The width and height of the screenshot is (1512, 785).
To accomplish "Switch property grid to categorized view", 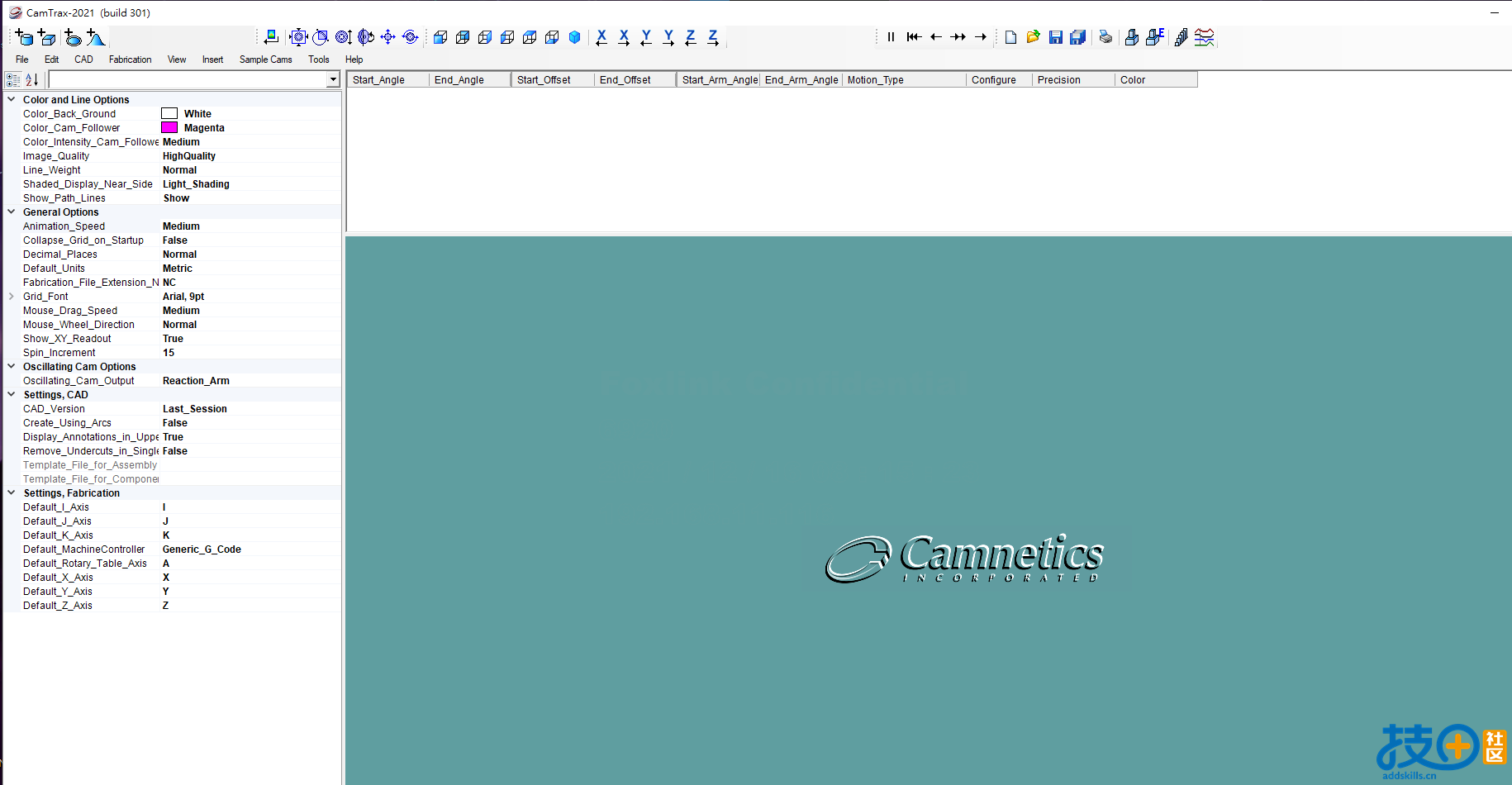I will (13, 79).
